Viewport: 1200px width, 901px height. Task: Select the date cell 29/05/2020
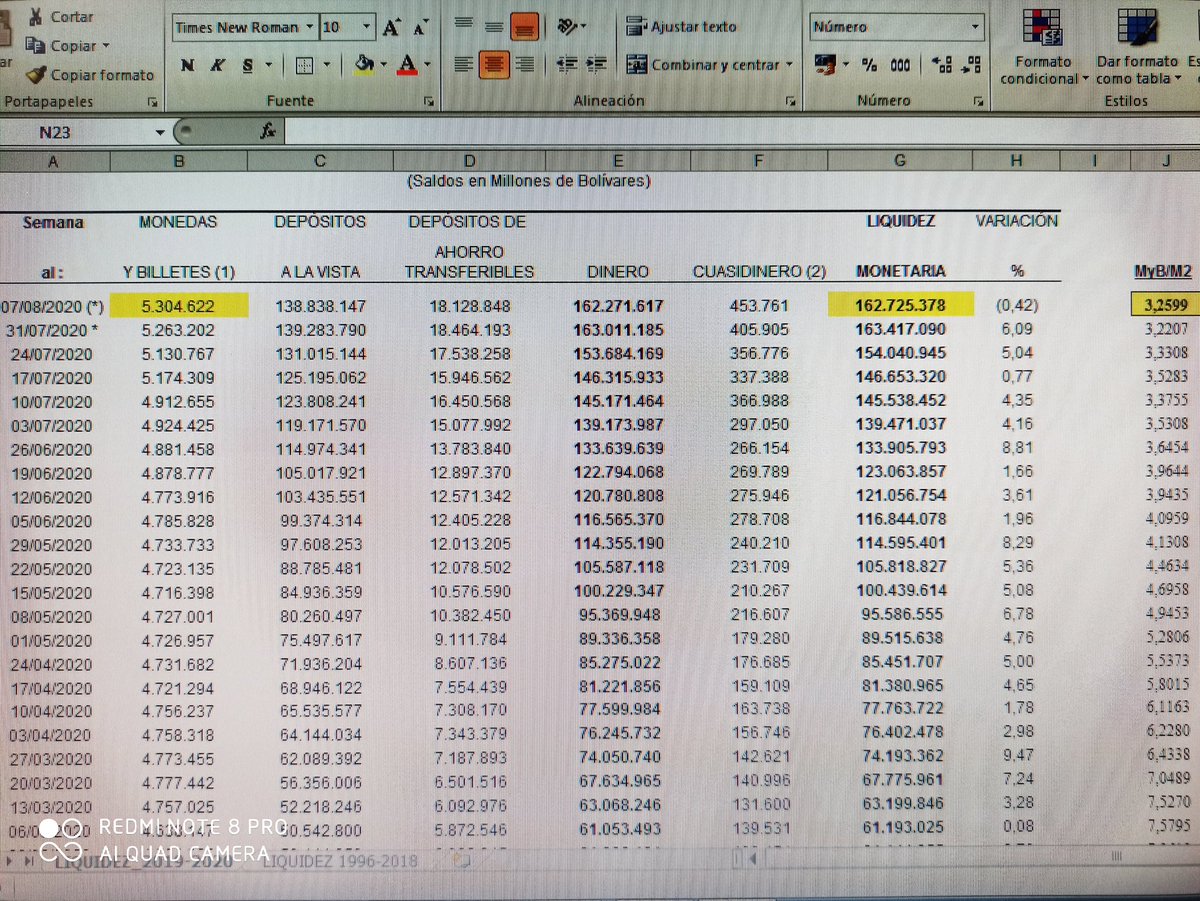(x=52, y=545)
